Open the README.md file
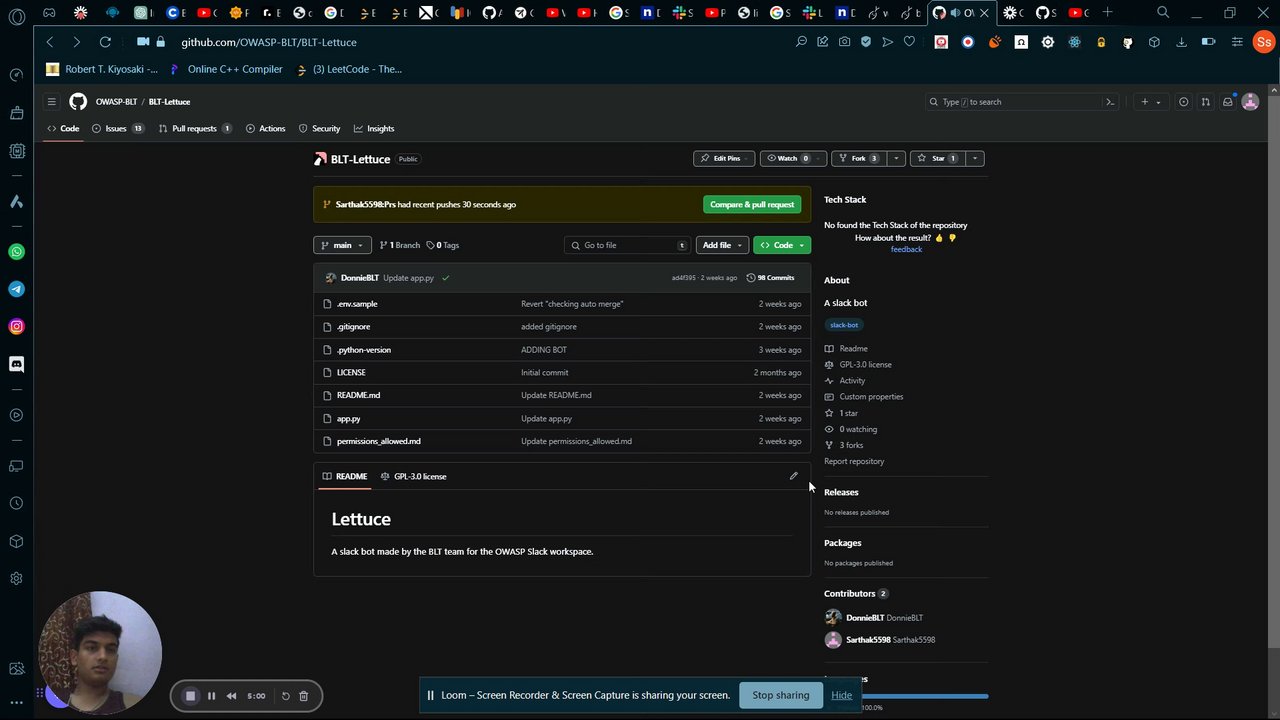1280x720 pixels. click(x=358, y=395)
